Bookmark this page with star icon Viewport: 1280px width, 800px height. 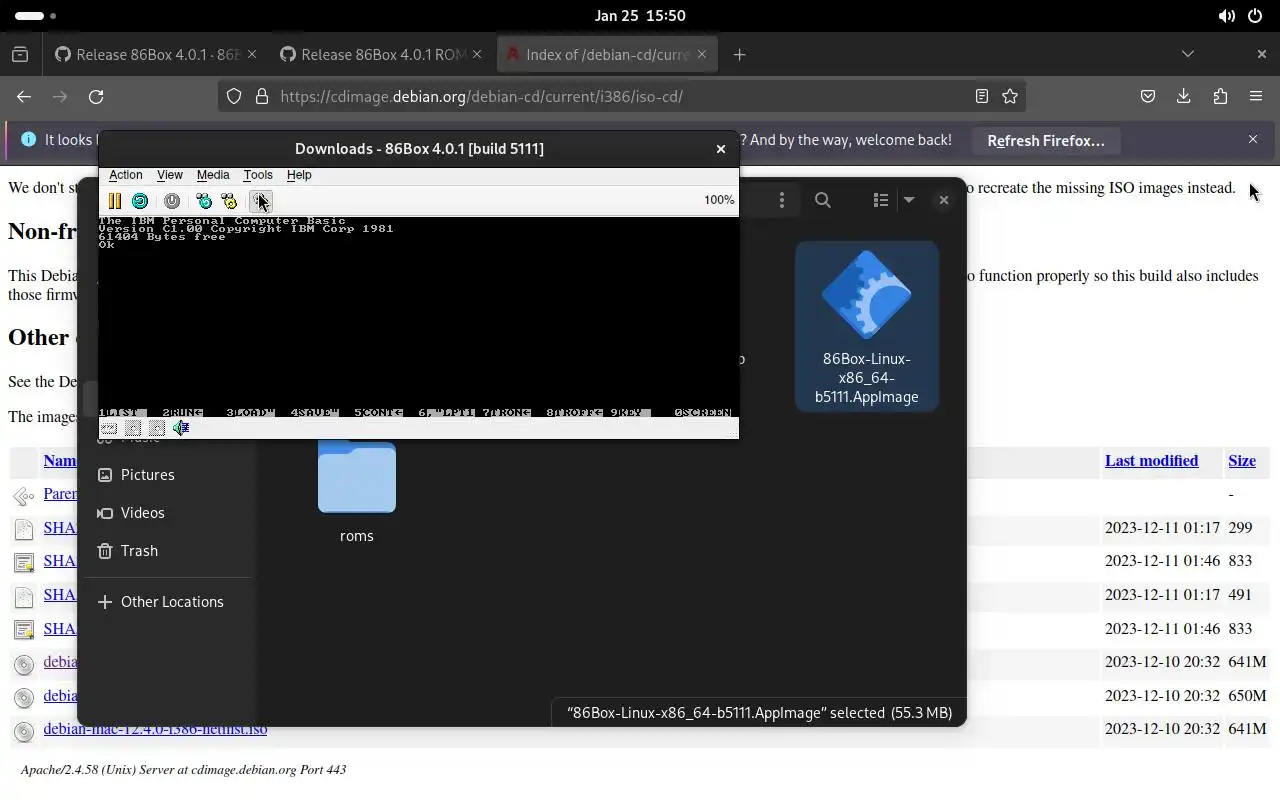pyautogui.click(x=1010, y=97)
